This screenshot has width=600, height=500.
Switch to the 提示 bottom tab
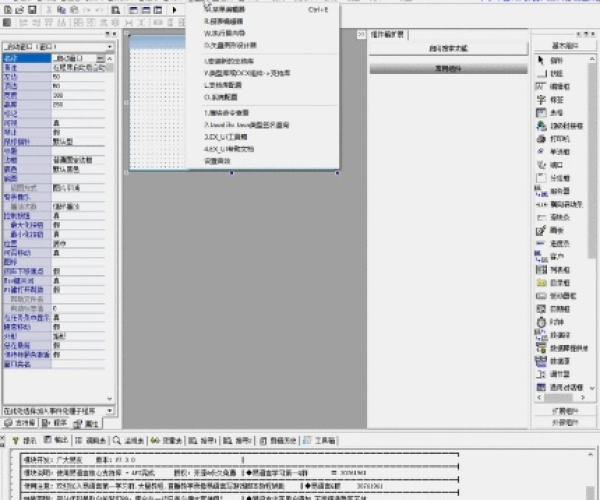point(24,441)
